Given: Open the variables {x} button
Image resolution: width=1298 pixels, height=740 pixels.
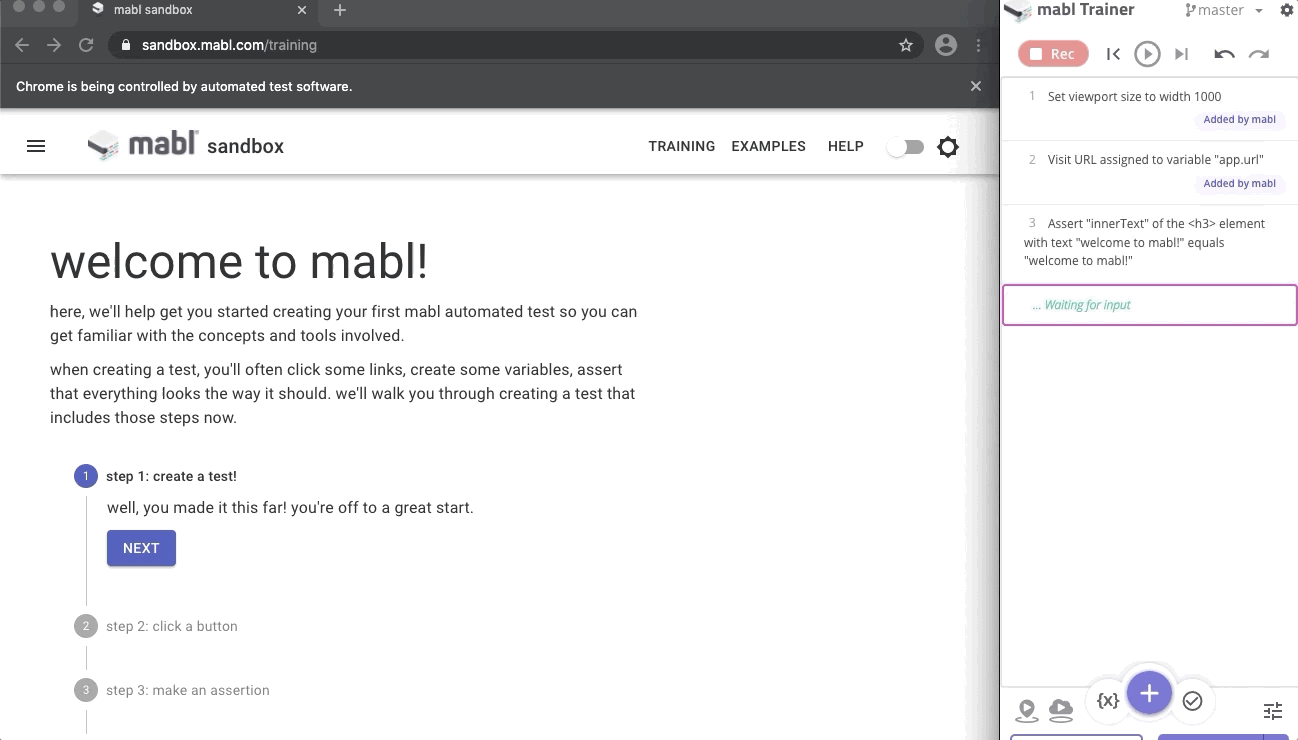Looking at the screenshot, I should 1108,701.
